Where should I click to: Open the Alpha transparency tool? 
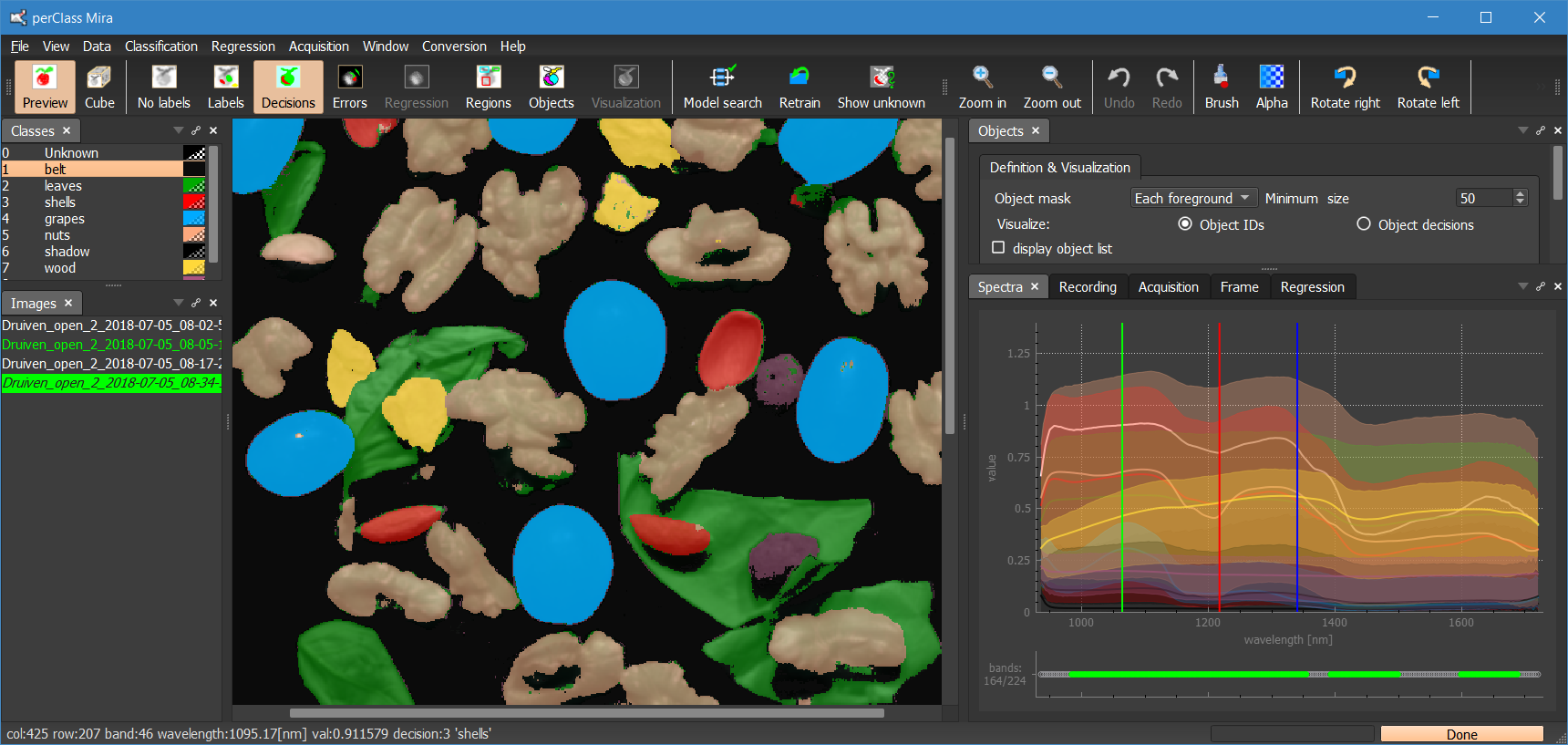click(1271, 88)
